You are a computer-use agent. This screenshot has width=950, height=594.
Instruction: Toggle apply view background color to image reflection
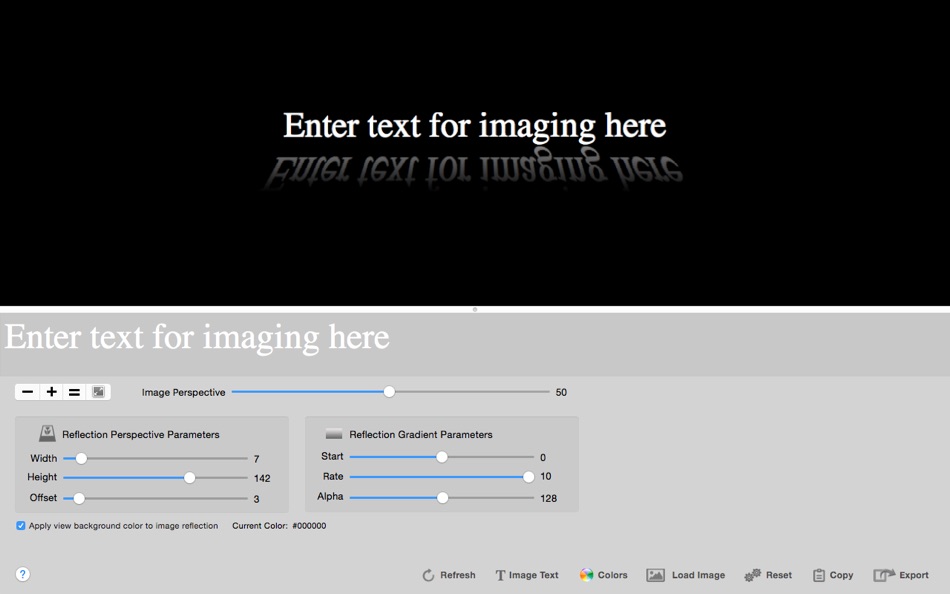click(20, 525)
